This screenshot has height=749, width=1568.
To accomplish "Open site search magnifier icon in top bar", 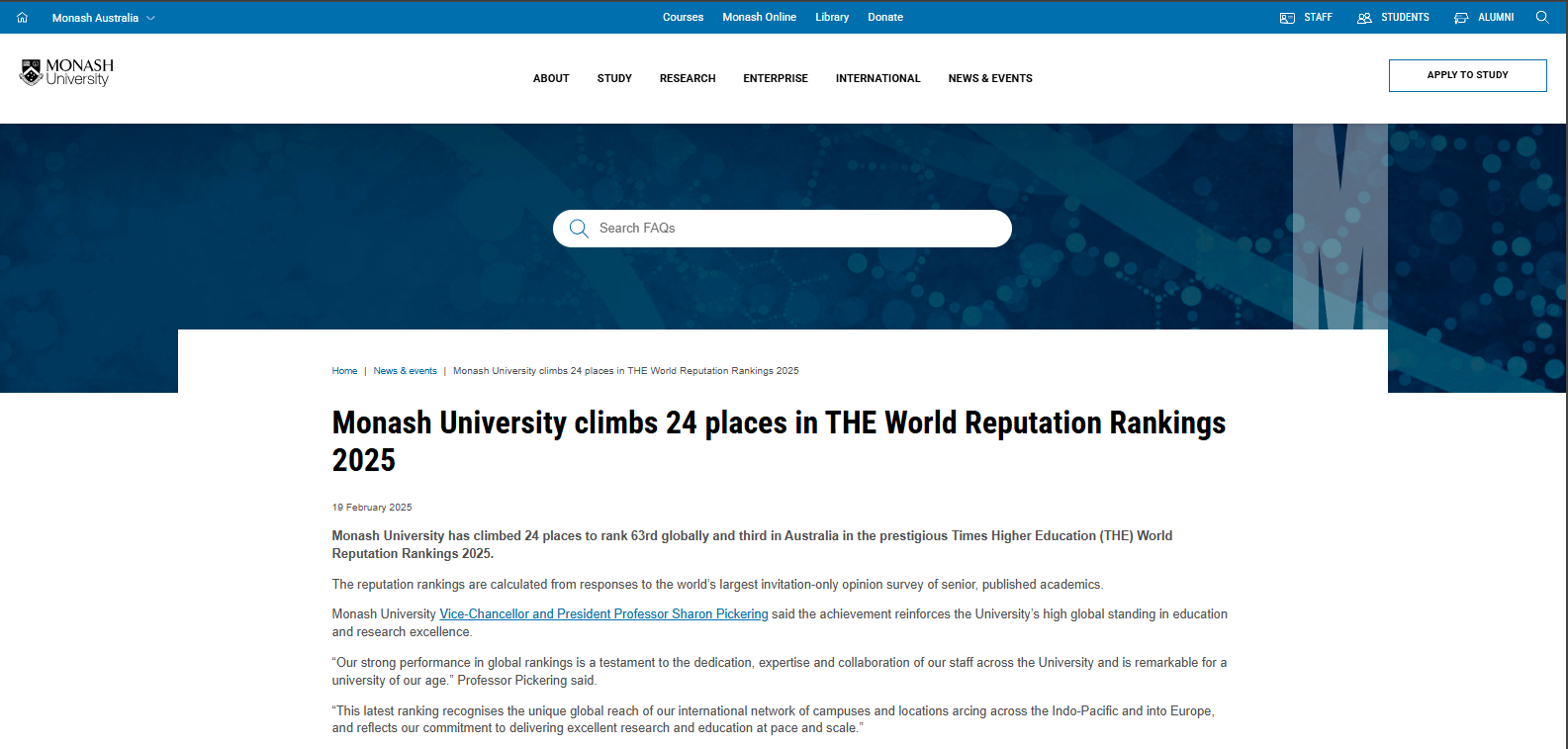I will (x=1542, y=17).
